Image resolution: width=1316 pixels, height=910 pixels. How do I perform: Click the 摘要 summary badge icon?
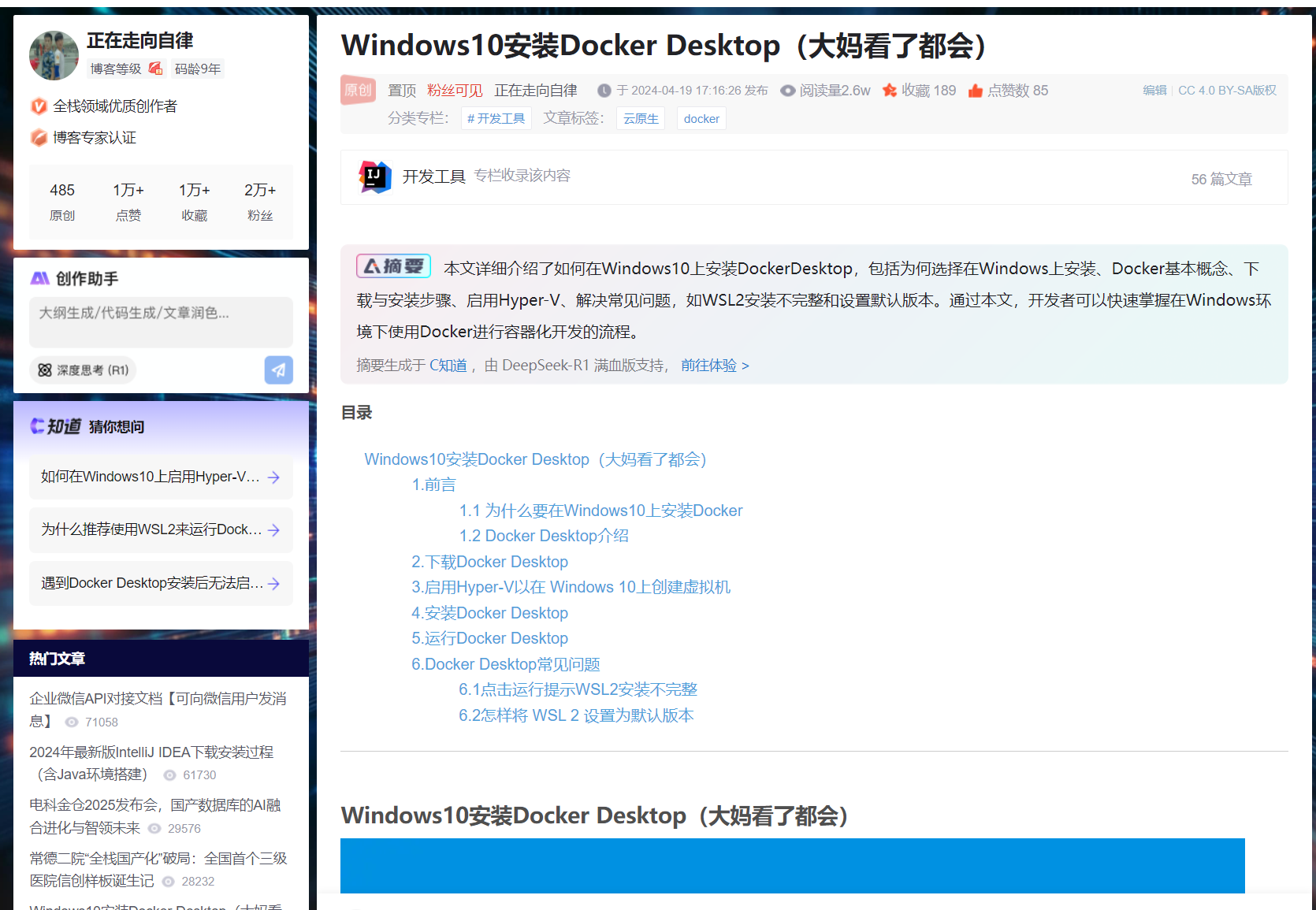tap(394, 266)
